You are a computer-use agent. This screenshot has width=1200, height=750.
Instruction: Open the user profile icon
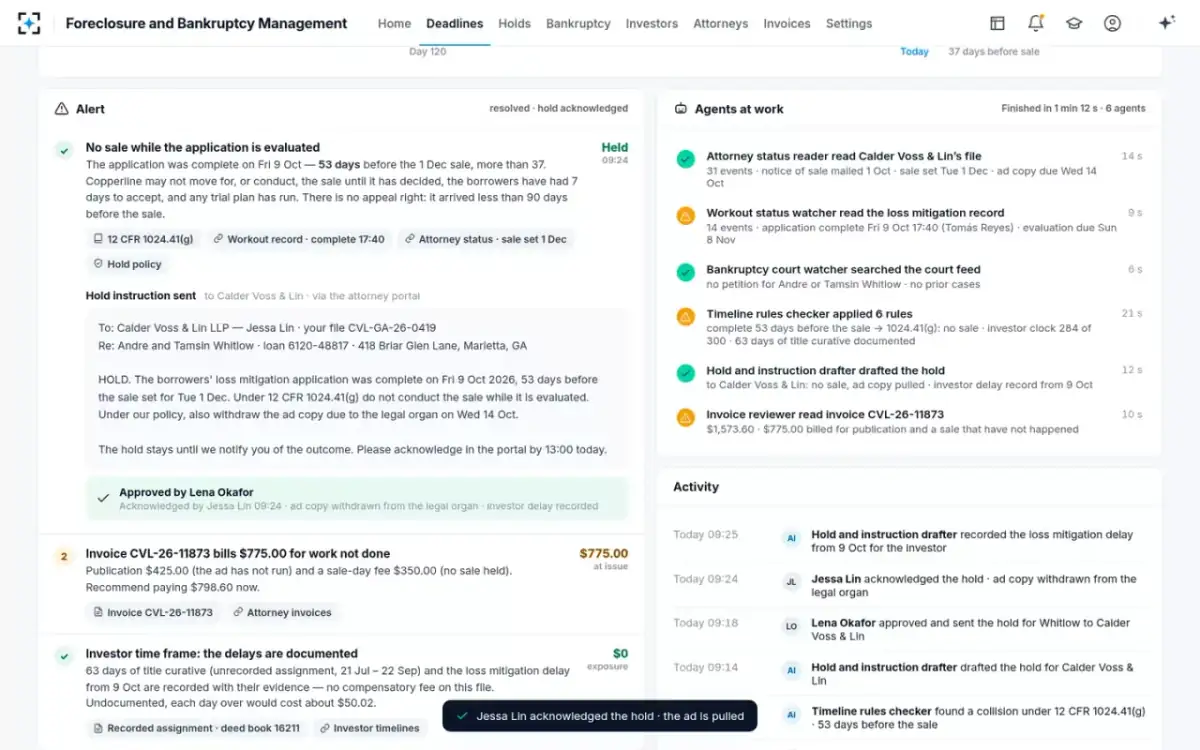click(1112, 23)
